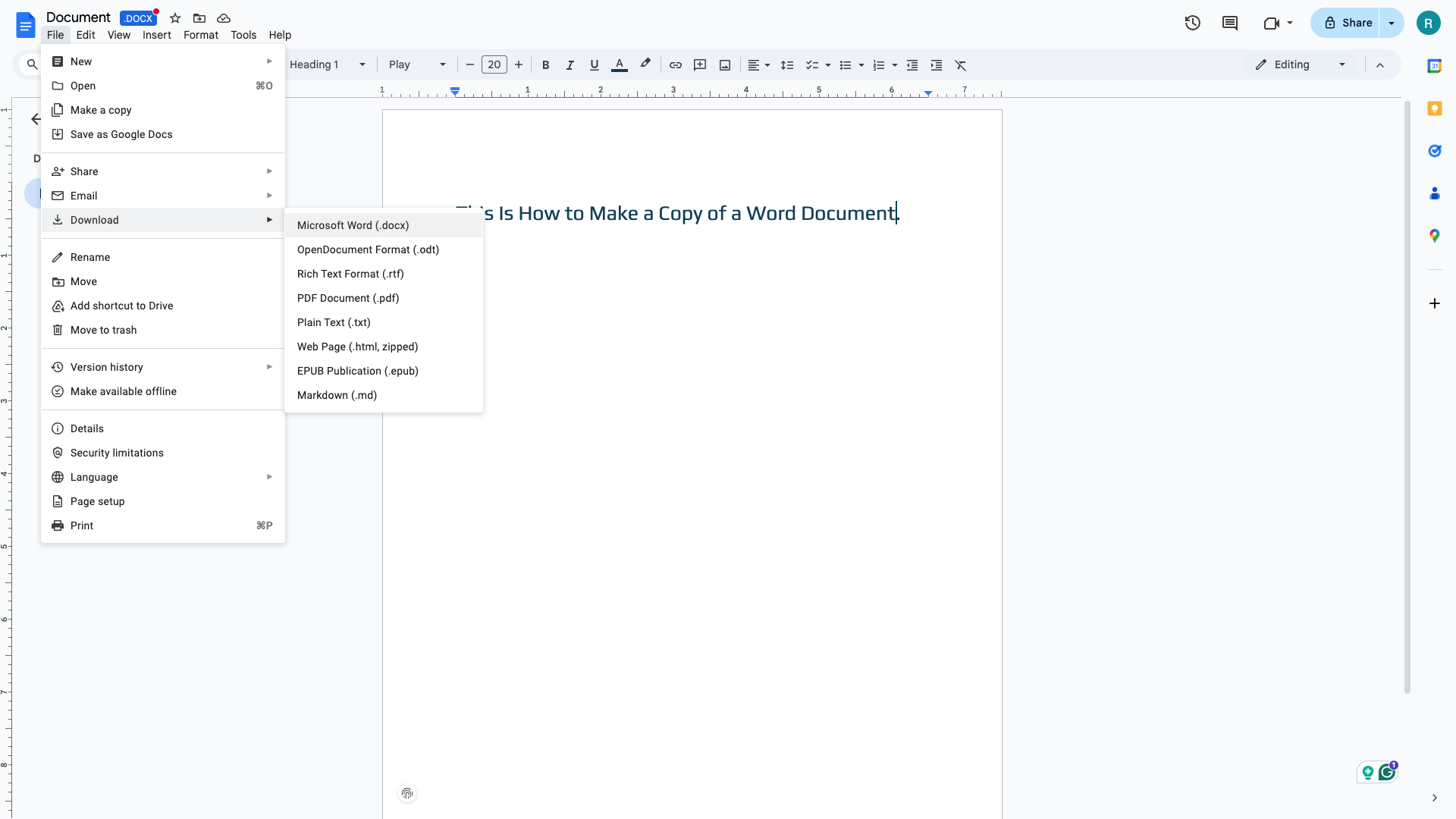This screenshot has width=1456, height=819.
Task: Click the bulleted list icon
Action: 846,65
